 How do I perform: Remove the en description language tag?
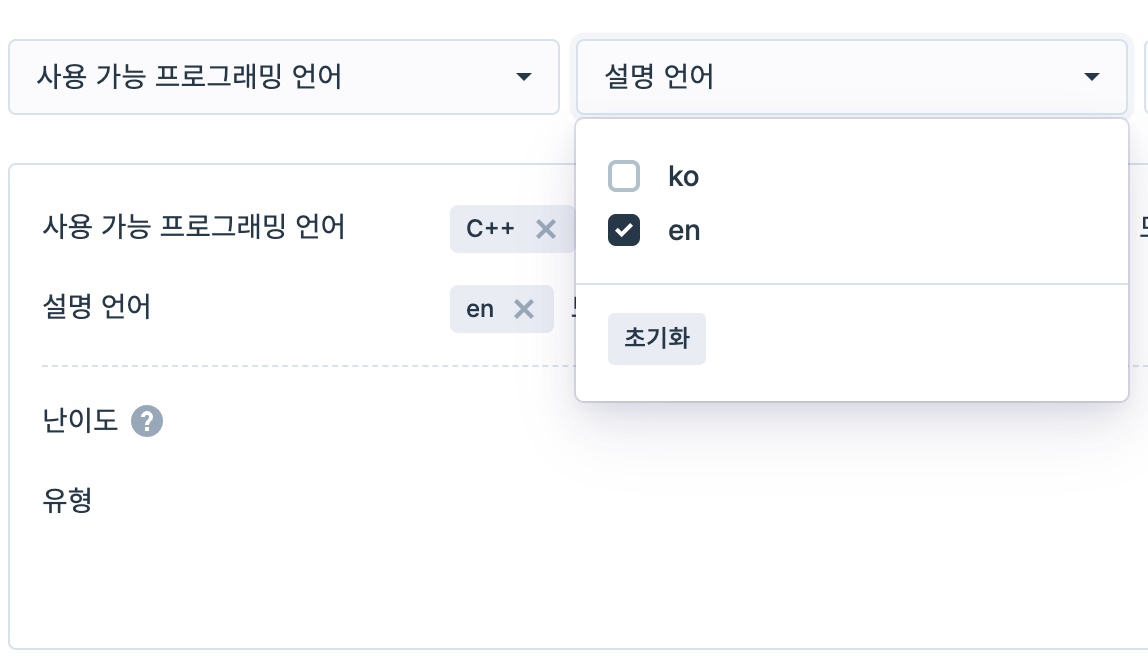pyautogui.click(x=524, y=309)
